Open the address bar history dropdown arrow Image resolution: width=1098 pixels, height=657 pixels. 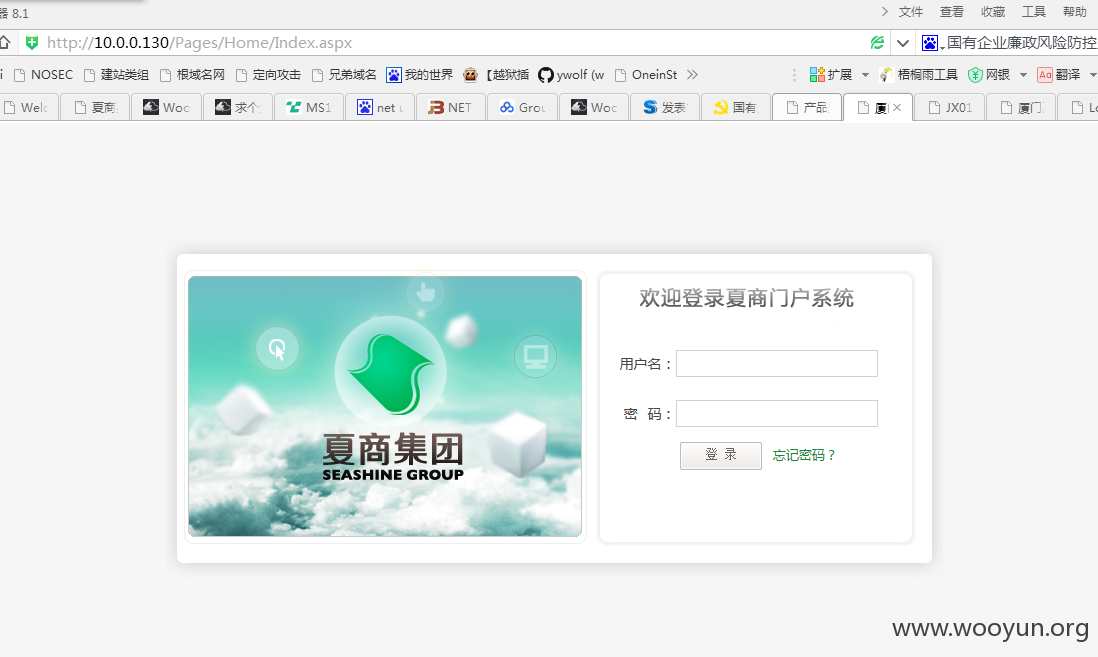point(903,43)
